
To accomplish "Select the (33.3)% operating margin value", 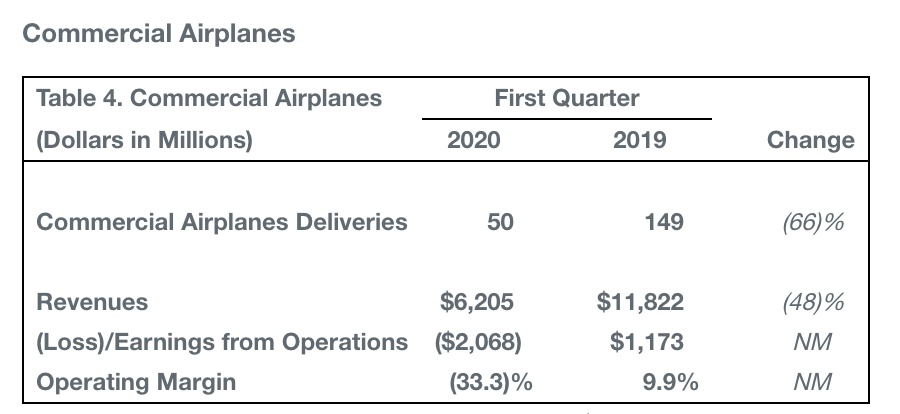I will (491, 382).
